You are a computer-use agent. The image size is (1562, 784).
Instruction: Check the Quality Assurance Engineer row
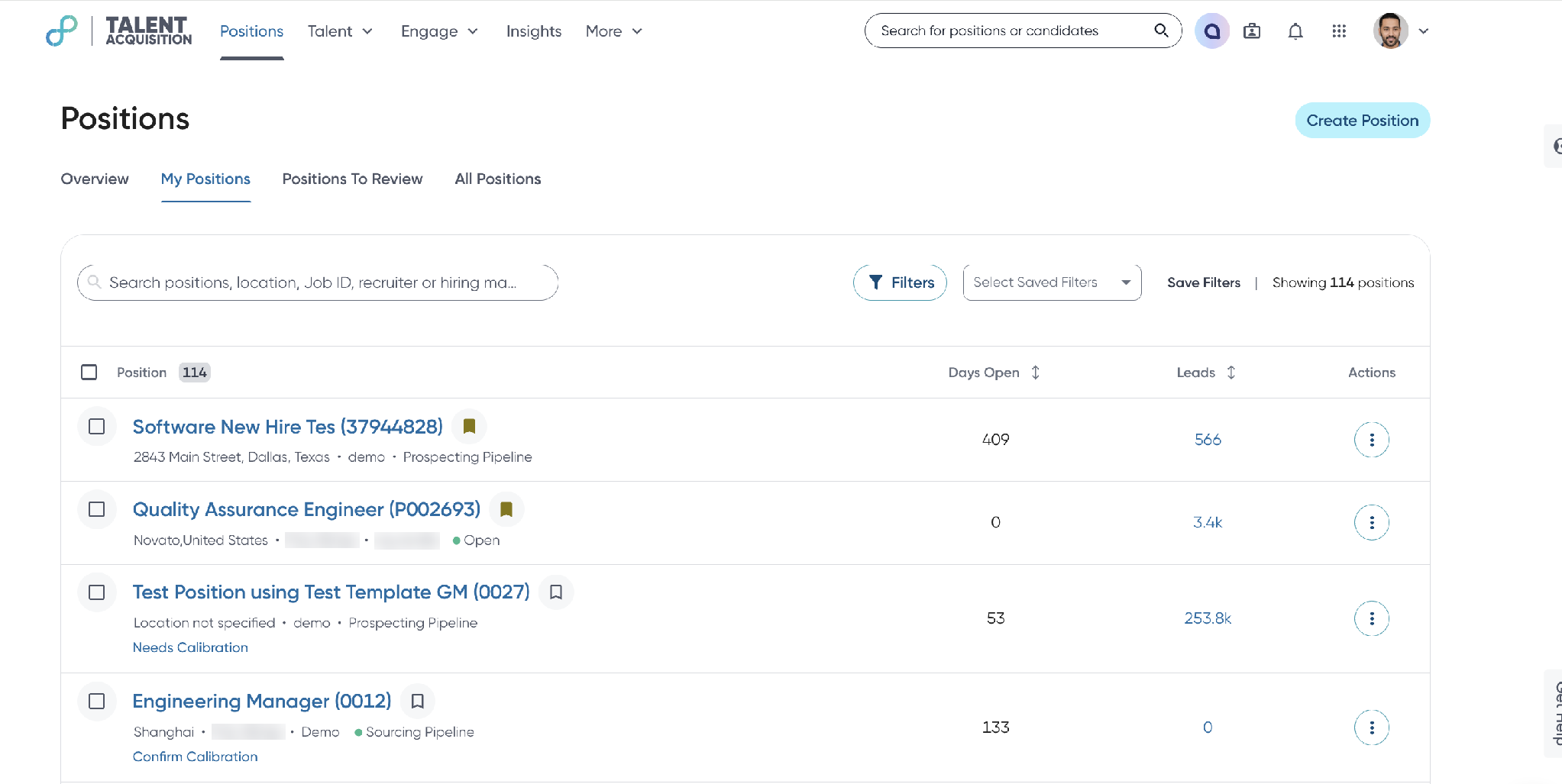(97, 509)
